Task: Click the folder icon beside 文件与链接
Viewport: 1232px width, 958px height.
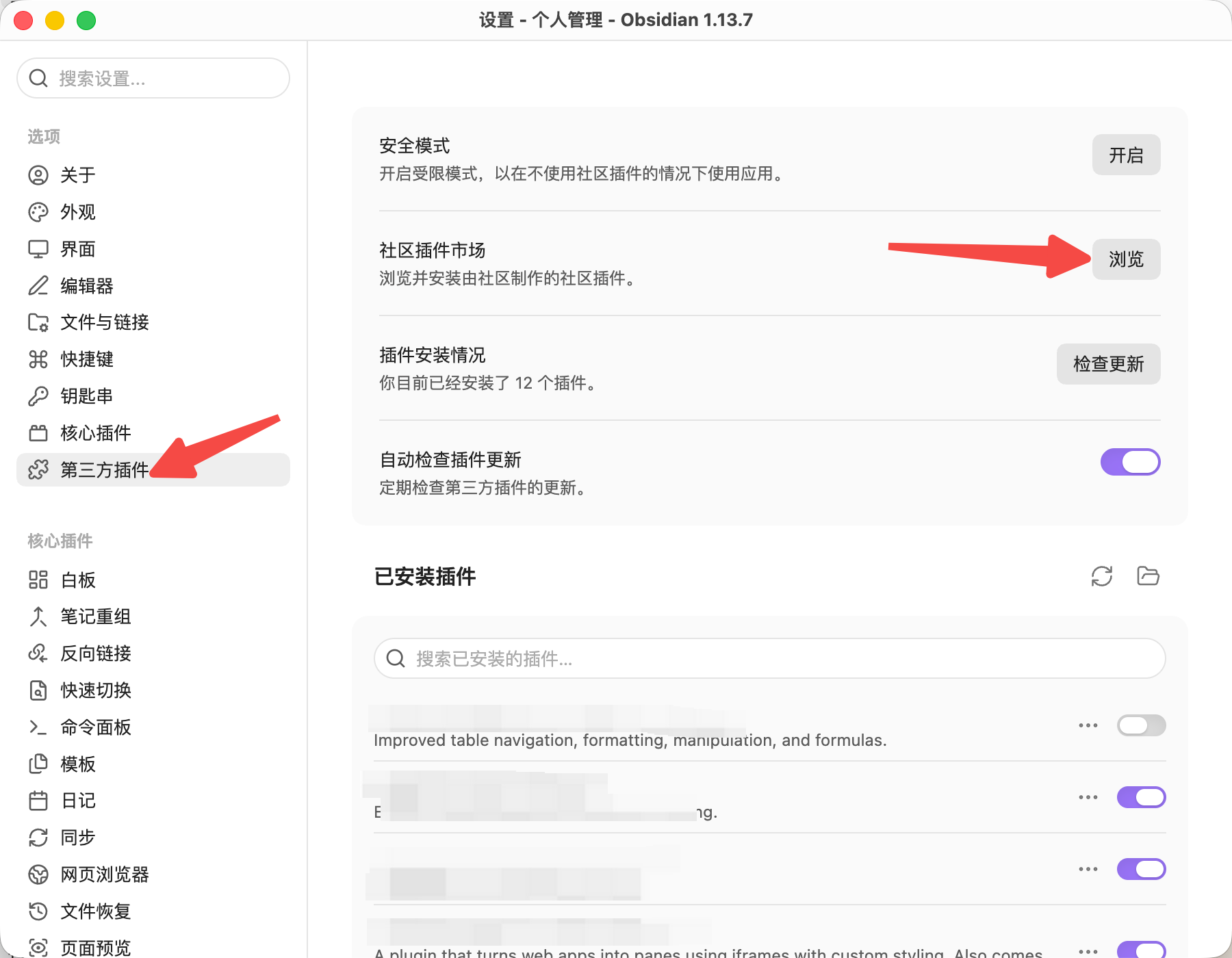Action: (x=38, y=322)
